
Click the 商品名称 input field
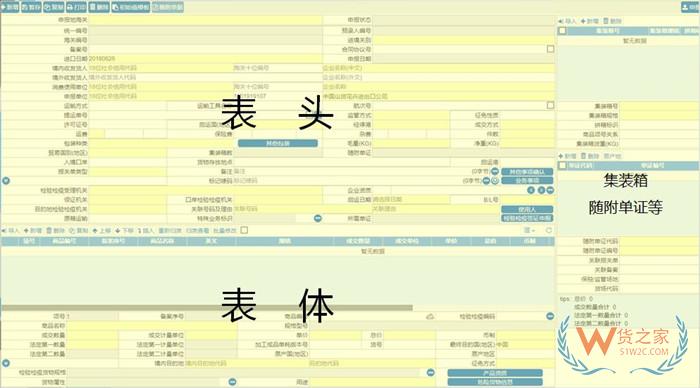tap(152, 325)
